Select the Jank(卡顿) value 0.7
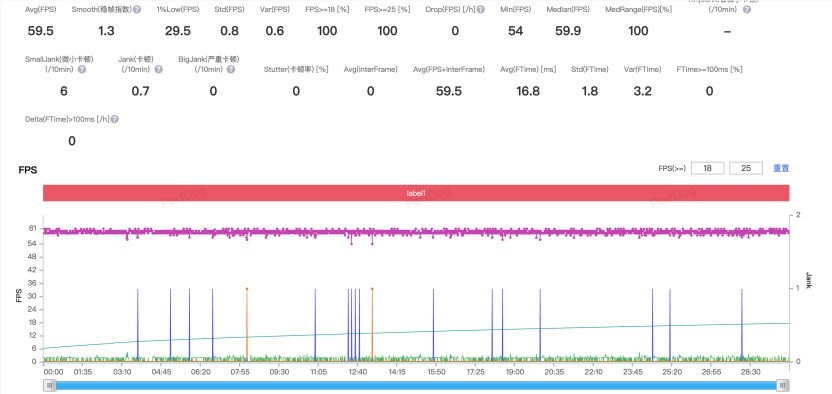 (140, 91)
